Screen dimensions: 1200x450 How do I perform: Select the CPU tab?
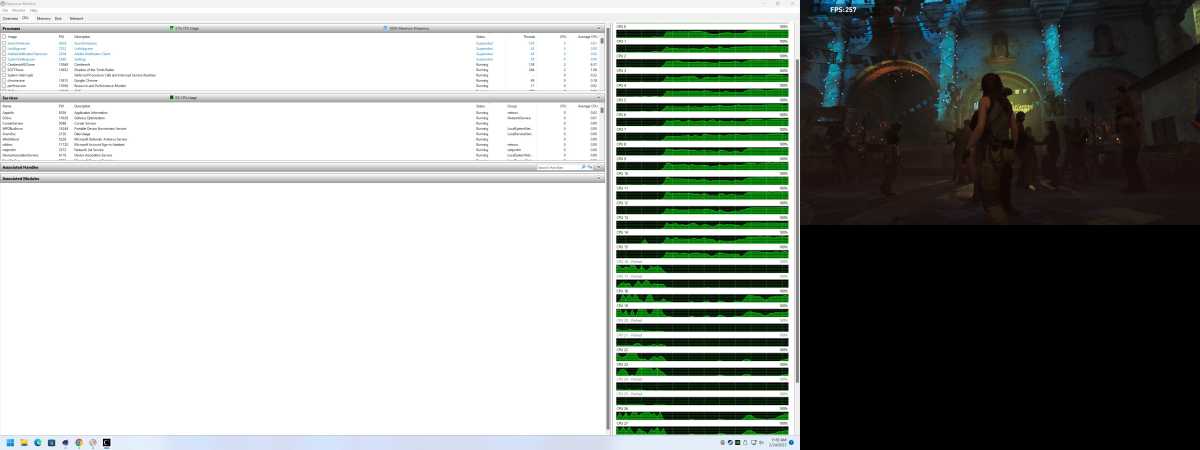25,18
